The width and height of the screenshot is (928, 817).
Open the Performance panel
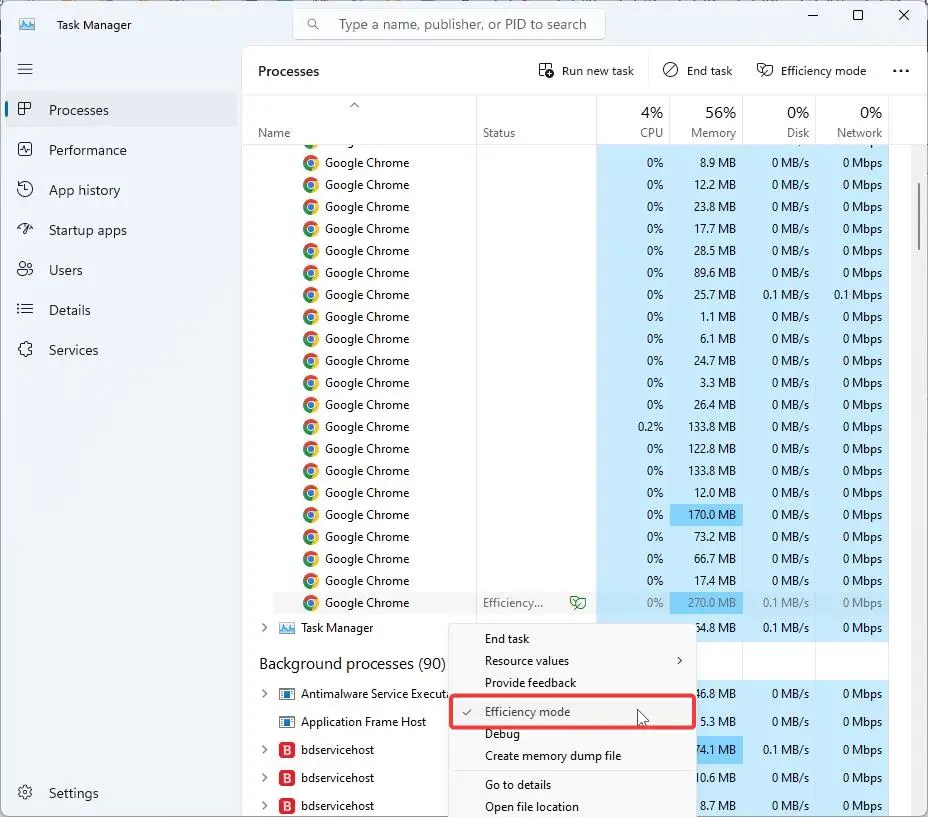click(x=86, y=150)
